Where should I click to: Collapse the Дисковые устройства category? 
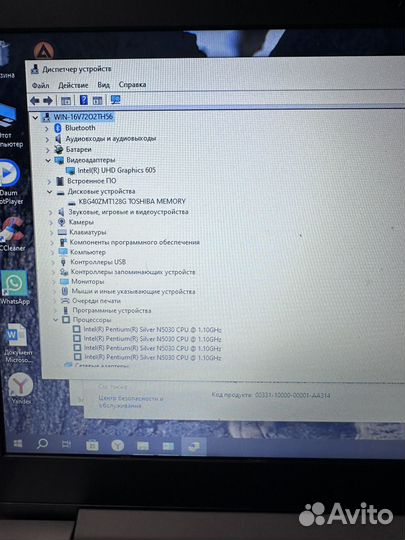pos(50,192)
